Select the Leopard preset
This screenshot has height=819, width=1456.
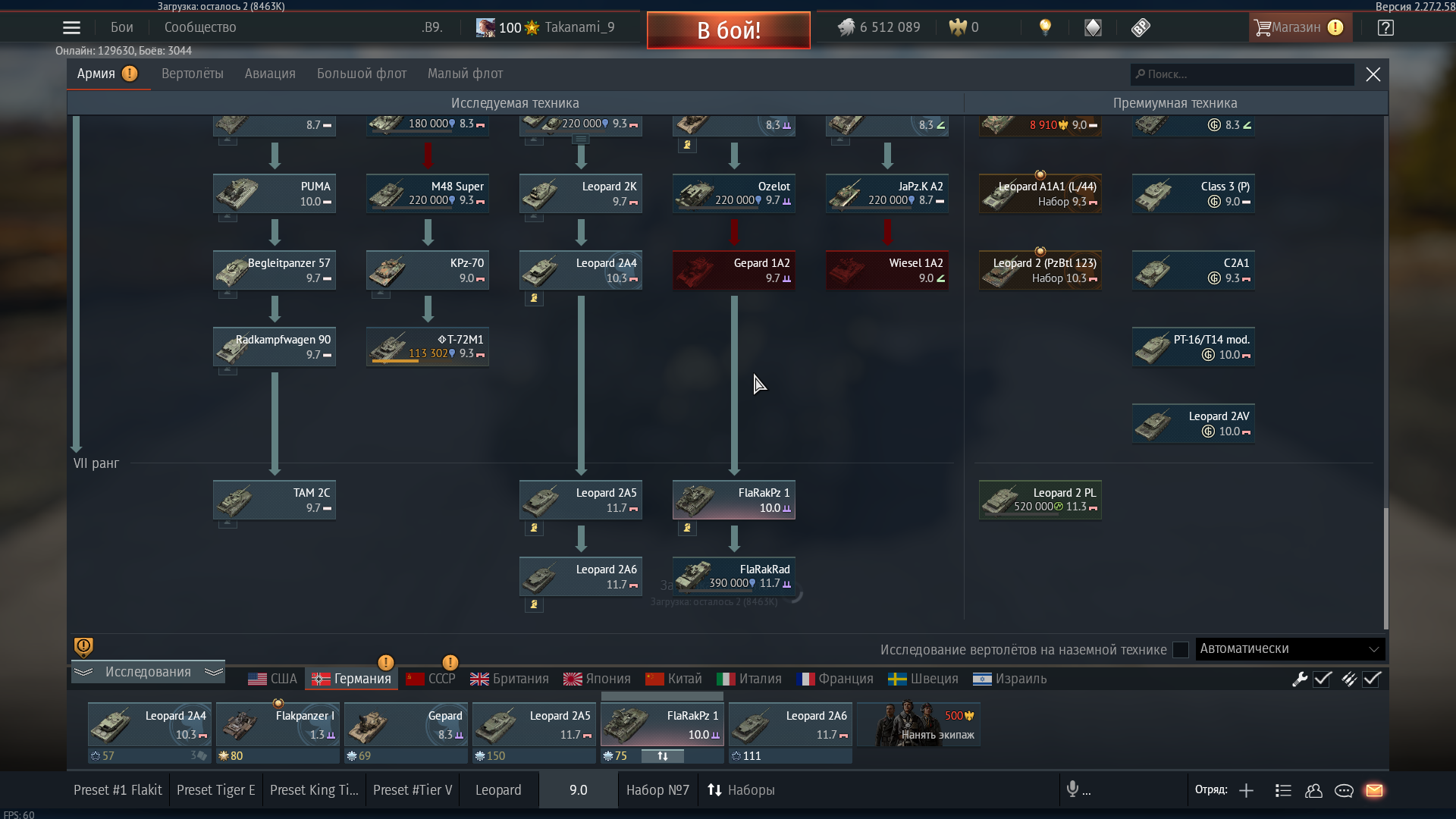[498, 790]
